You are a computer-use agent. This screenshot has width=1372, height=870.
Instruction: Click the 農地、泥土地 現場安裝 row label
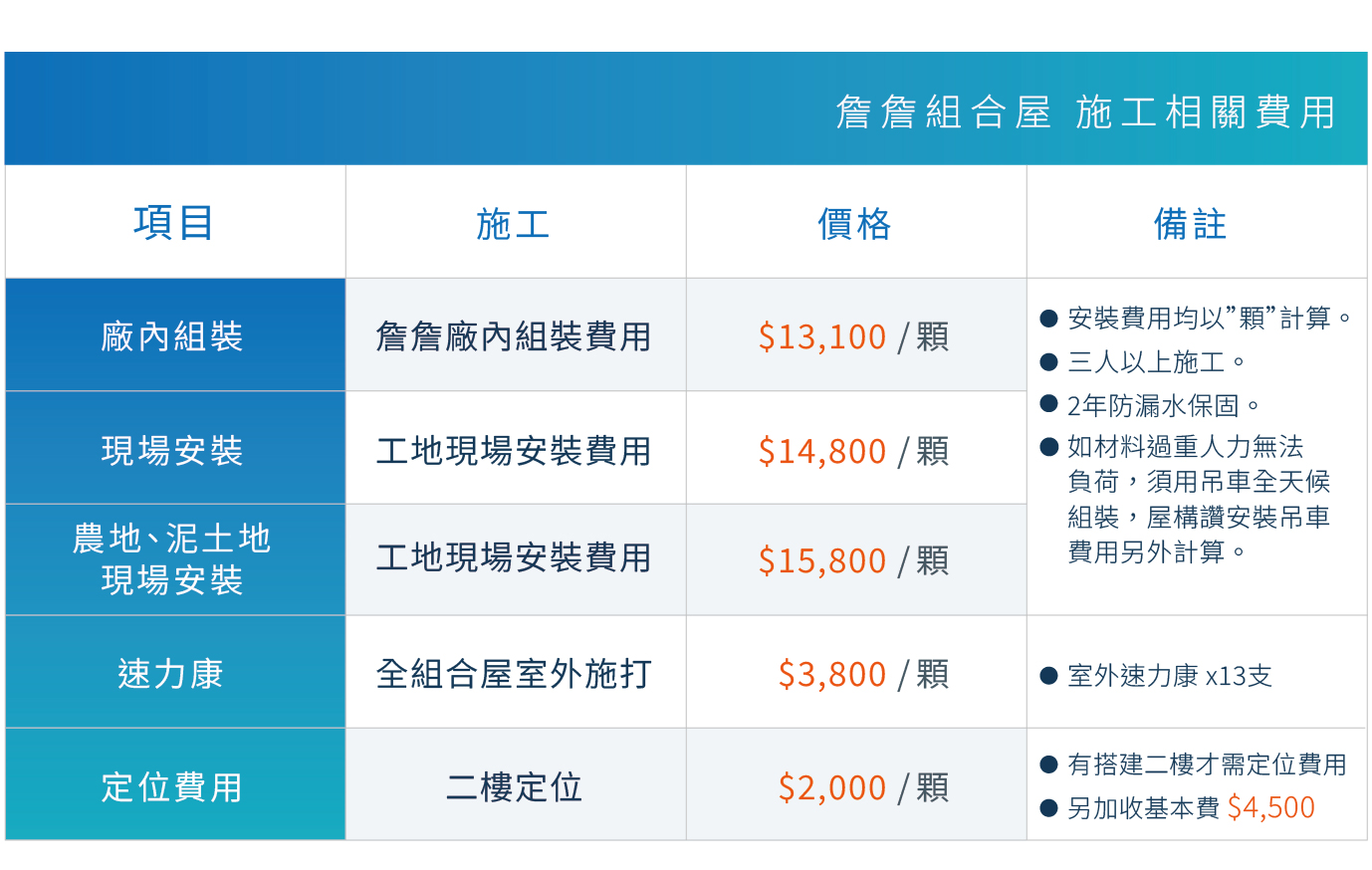[172, 558]
